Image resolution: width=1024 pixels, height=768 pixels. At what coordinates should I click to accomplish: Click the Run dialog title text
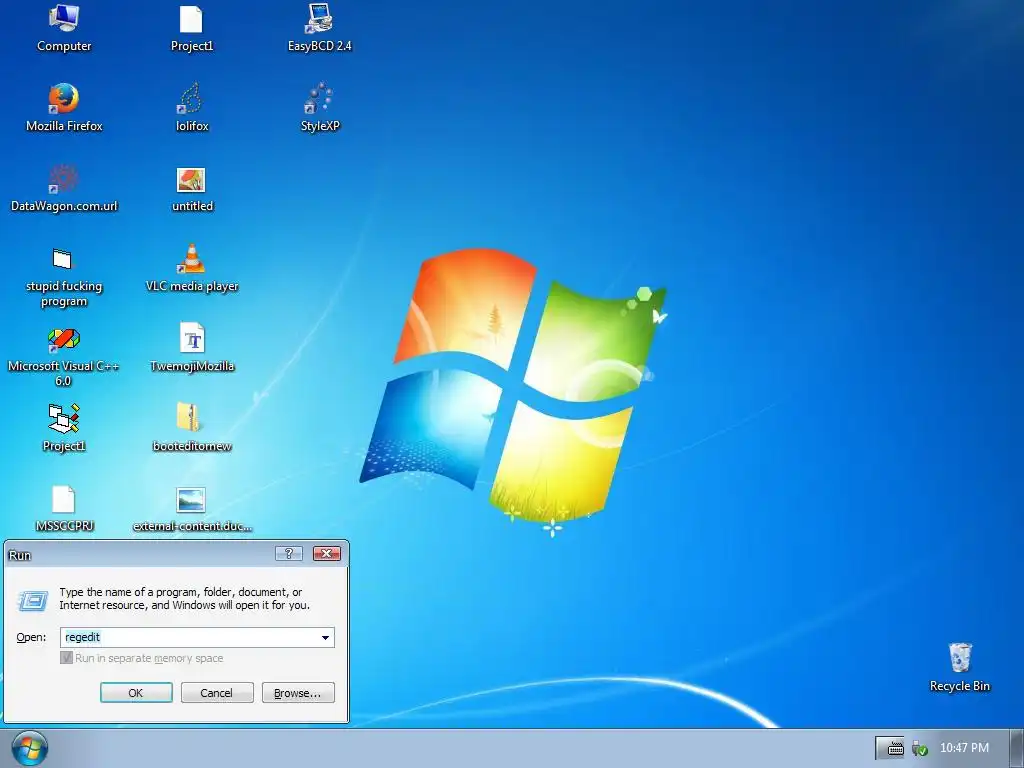tap(20, 555)
